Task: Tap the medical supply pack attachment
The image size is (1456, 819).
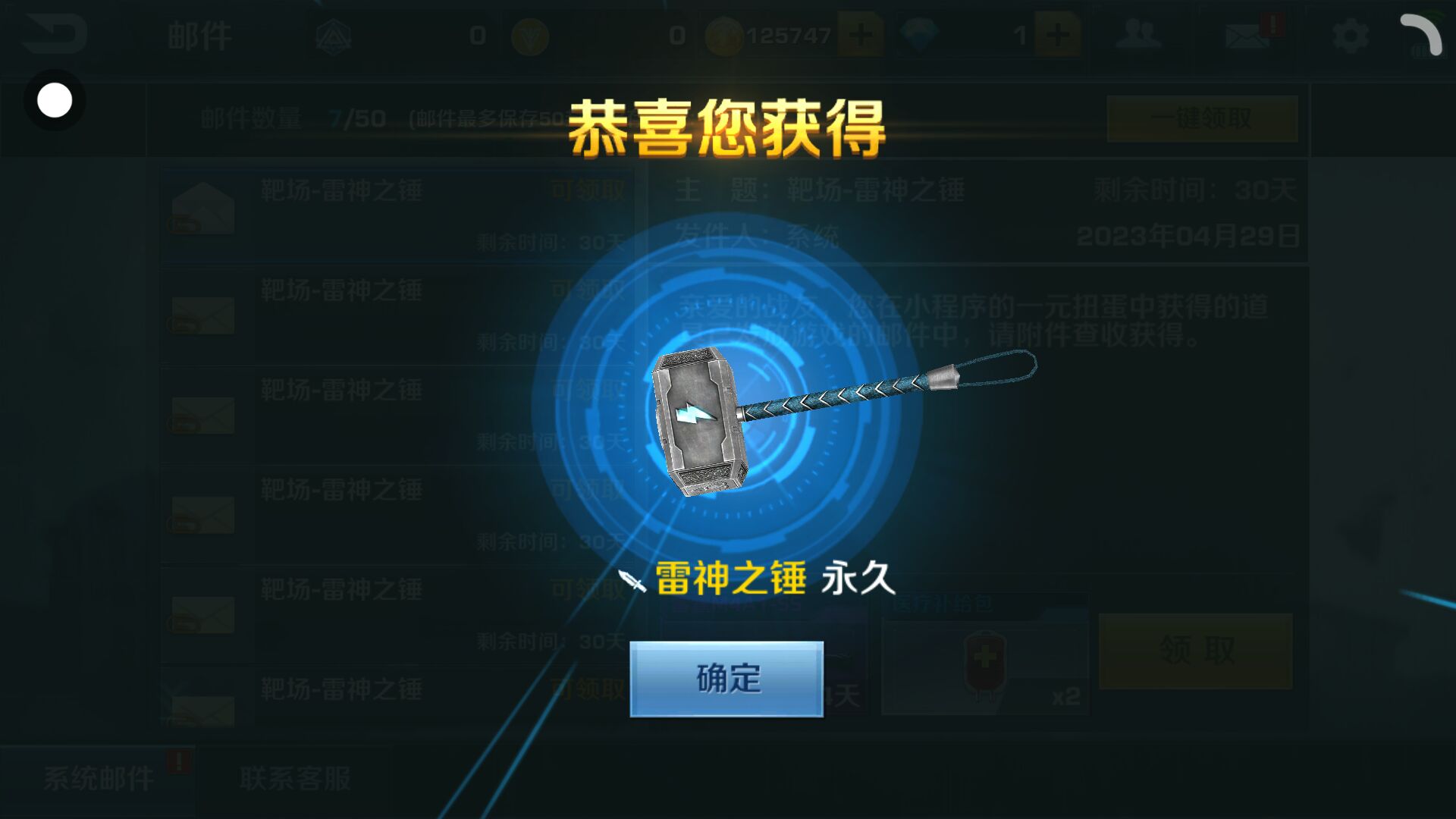Action: pyautogui.click(x=985, y=664)
